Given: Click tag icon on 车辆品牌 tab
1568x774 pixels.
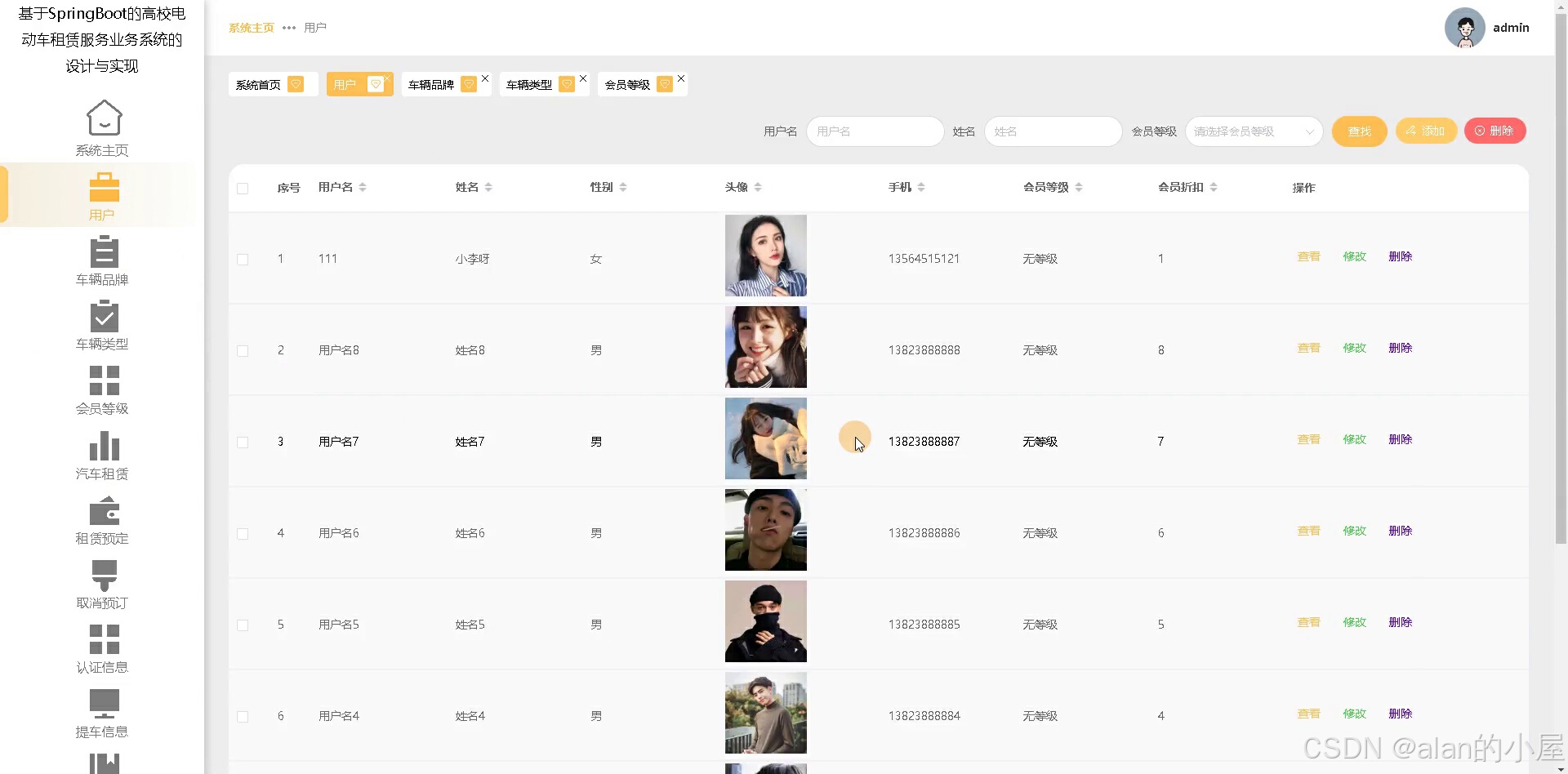Looking at the screenshot, I should click(x=469, y=84).
